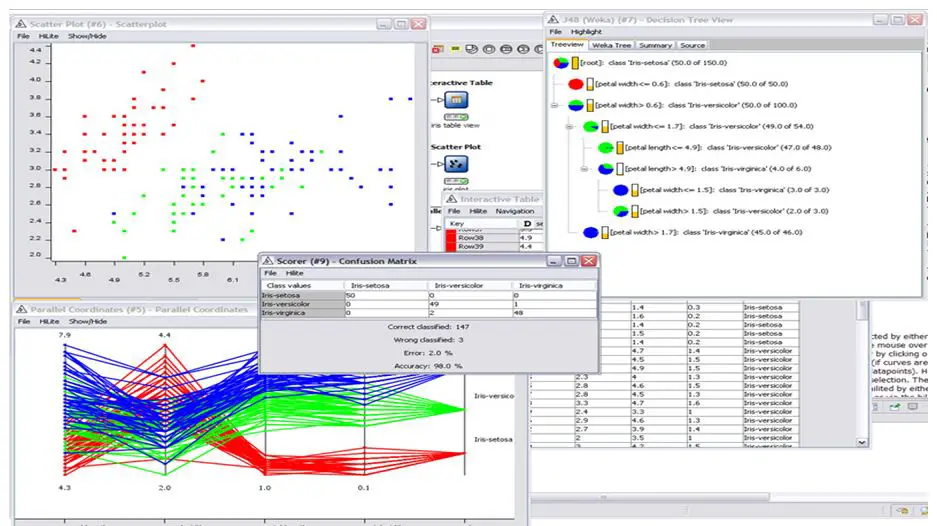Click Iris-virginica column header in Confusion Matrix

pos(554,286)
